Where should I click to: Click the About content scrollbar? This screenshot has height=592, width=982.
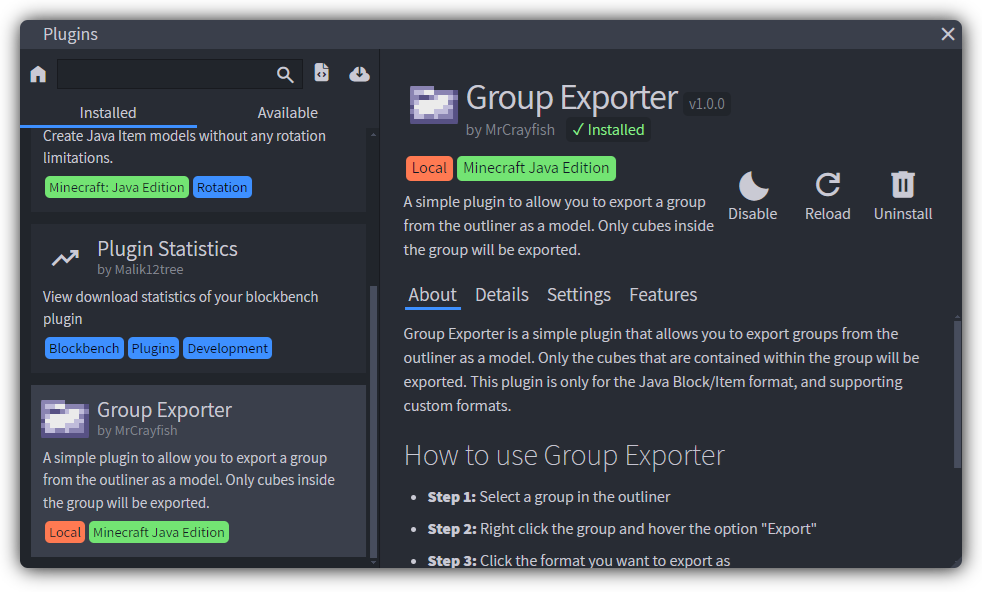957,394
